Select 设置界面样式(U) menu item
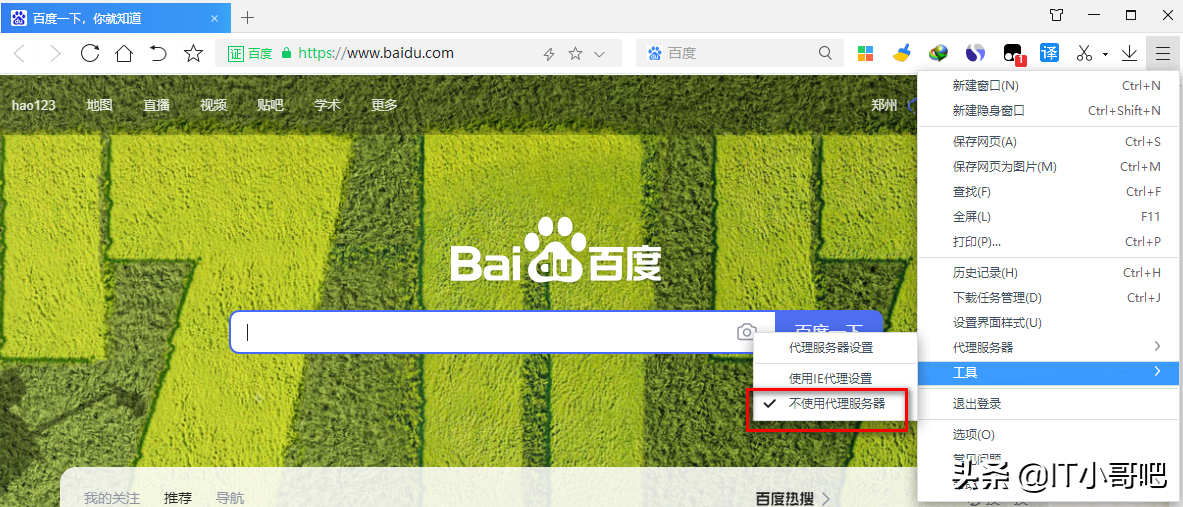Screen dimensions: 1183x507 pyautogui.click(x=1049, y=322)
